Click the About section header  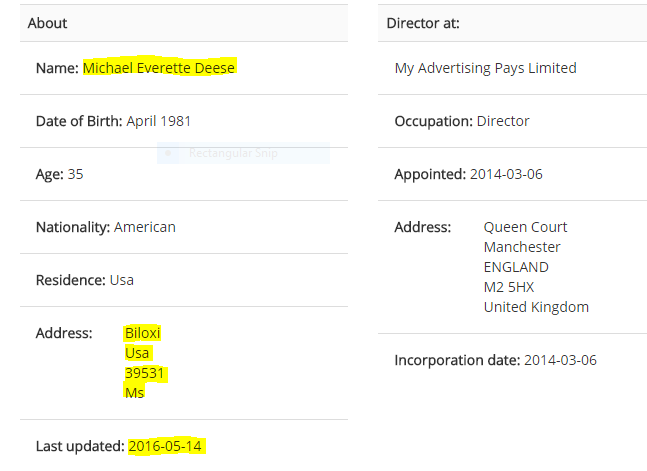(184, 23)
